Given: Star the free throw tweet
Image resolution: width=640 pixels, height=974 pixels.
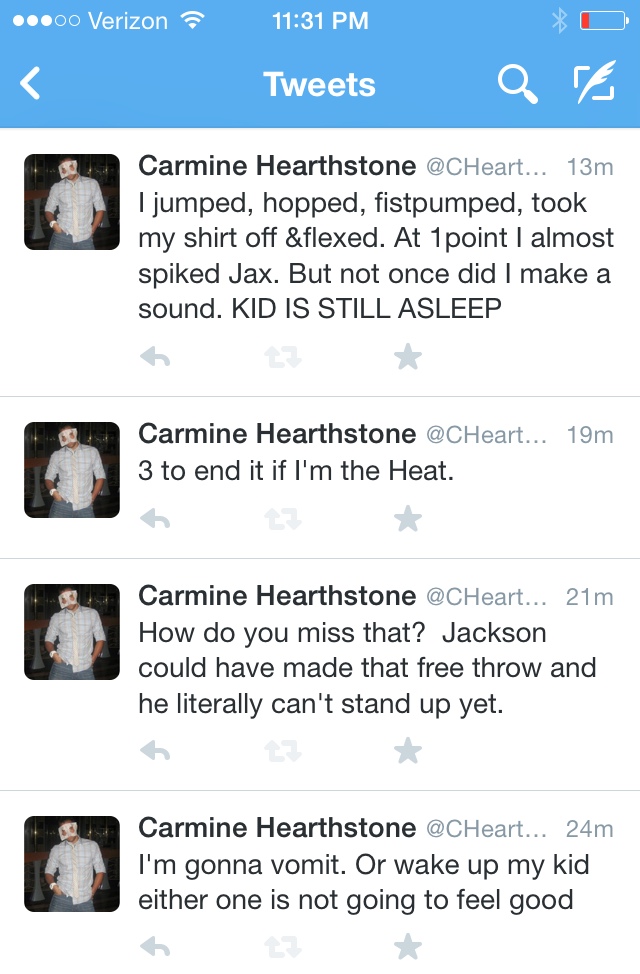Looking at the screenshot, I should [x=407, y=750].
